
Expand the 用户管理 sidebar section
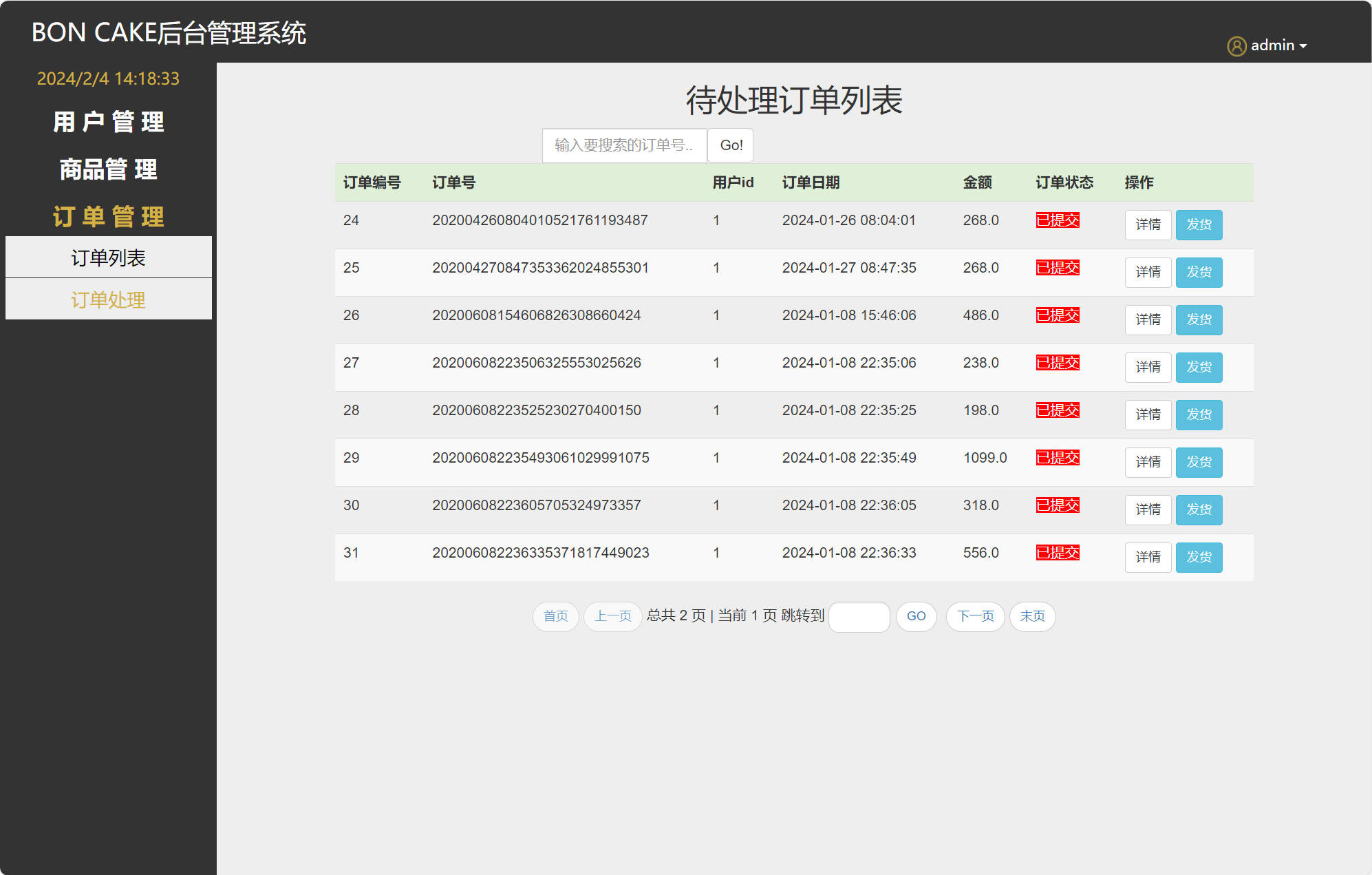click(109, 122)
